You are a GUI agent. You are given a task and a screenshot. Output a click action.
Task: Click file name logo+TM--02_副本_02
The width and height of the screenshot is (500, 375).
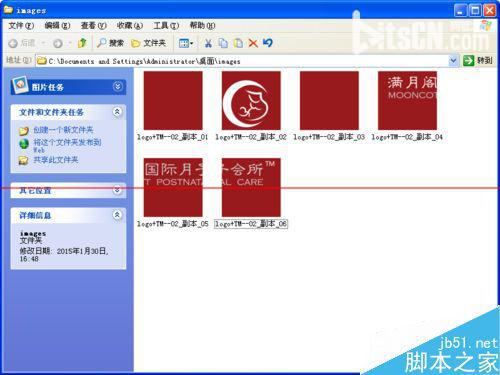(251, 137)
